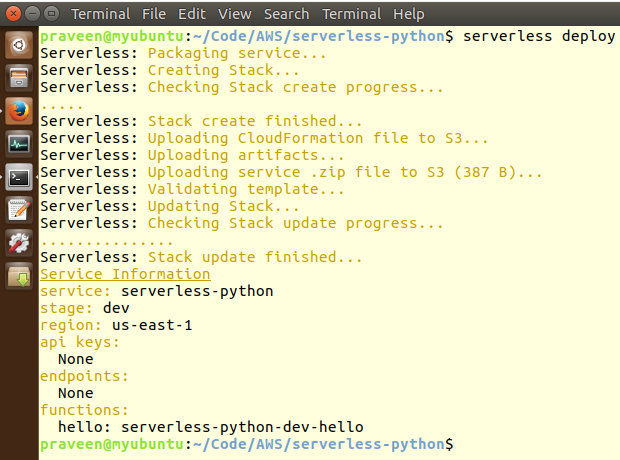Maximize the terminal window
Screen dimensions: 620x460
pos(51,14)
